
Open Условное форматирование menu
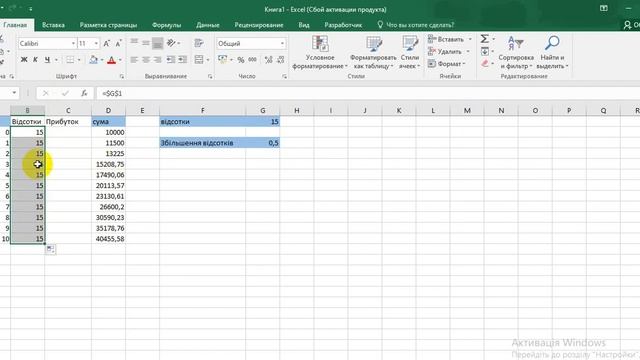(320, 52)
